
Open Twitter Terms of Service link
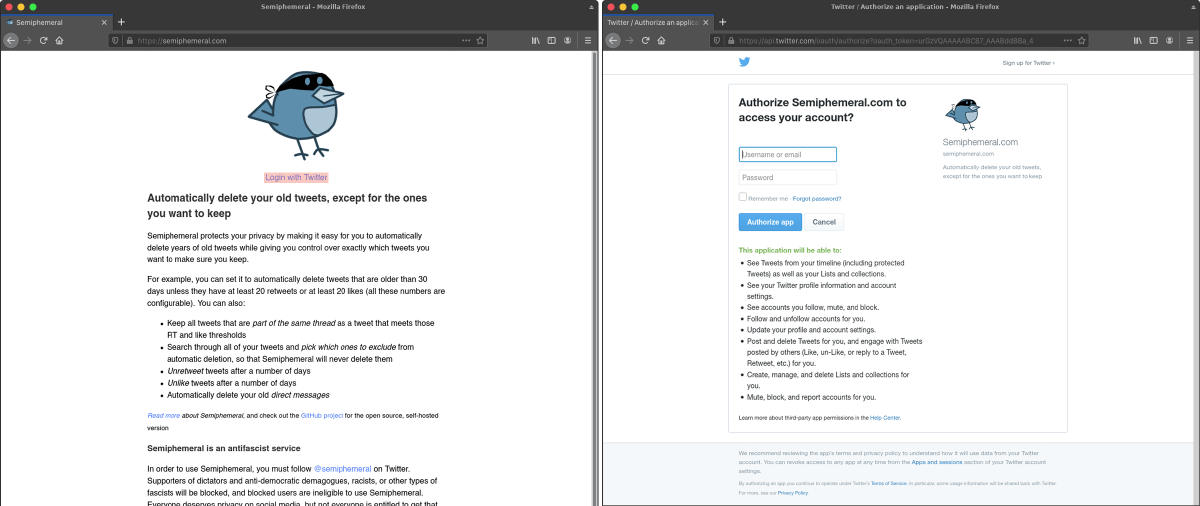(x=887, y=483)
